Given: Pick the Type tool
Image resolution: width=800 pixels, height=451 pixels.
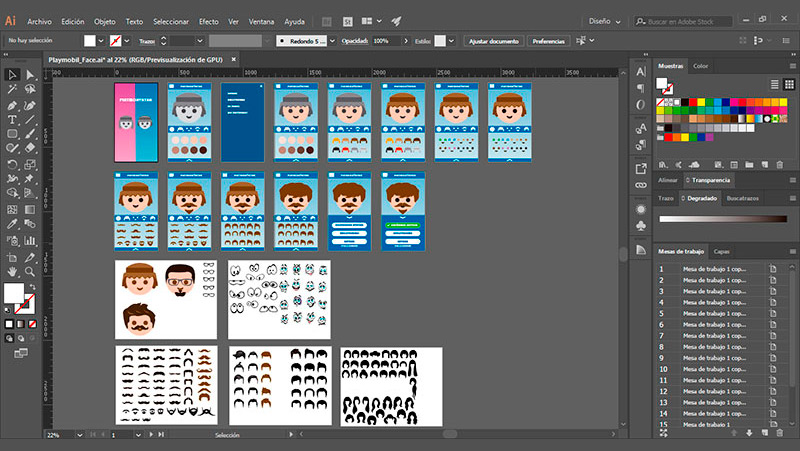Looking at the screenshot, I should coord(12,119).
